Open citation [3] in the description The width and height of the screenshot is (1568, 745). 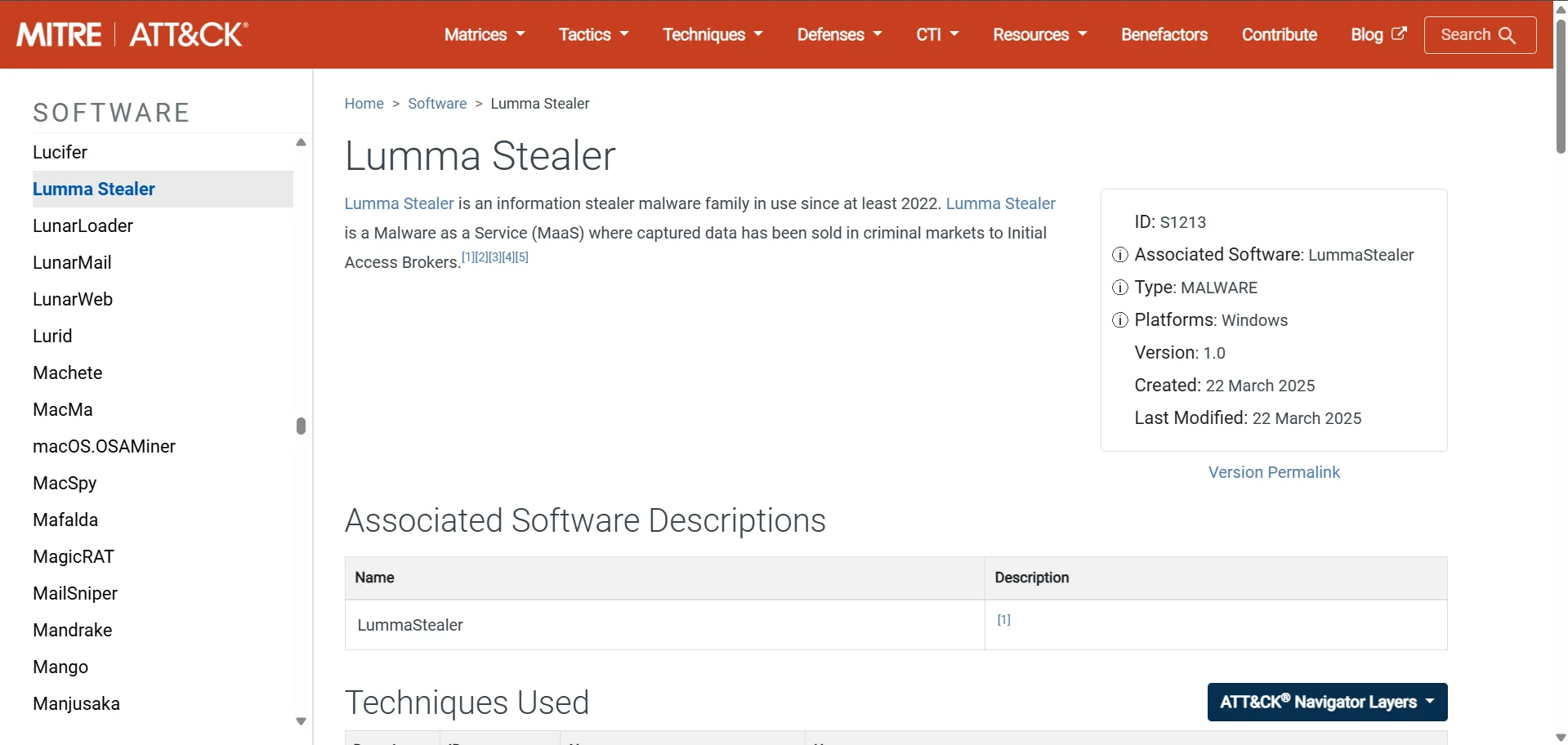(495, 257)
